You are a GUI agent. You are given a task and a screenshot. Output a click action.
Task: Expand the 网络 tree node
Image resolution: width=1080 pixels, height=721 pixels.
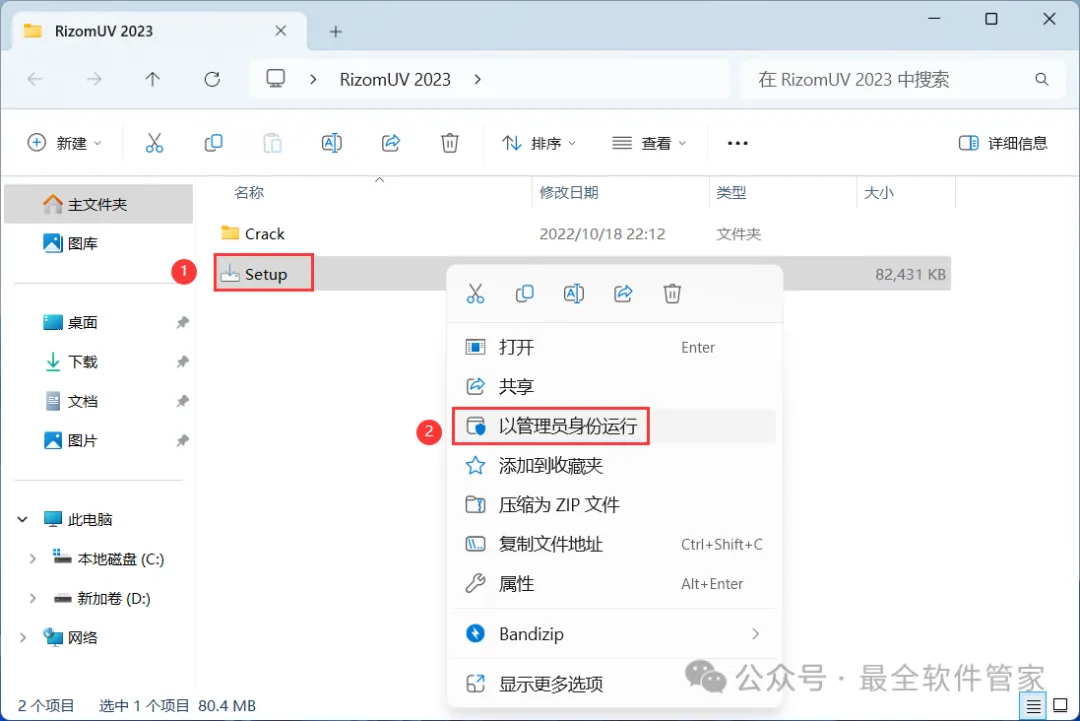23,638
